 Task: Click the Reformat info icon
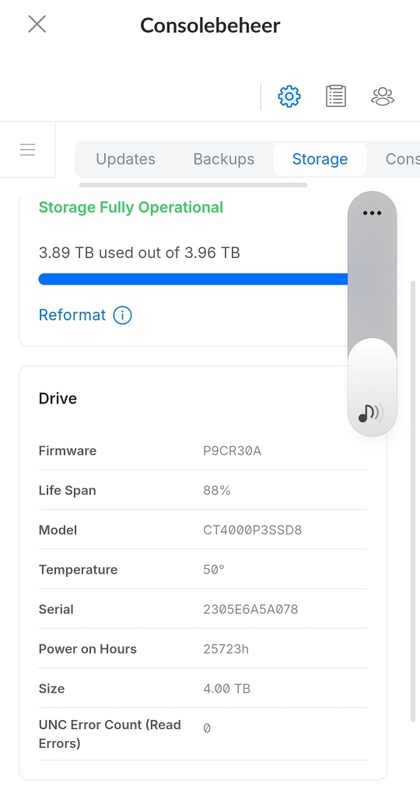click(x=122, y=315)
